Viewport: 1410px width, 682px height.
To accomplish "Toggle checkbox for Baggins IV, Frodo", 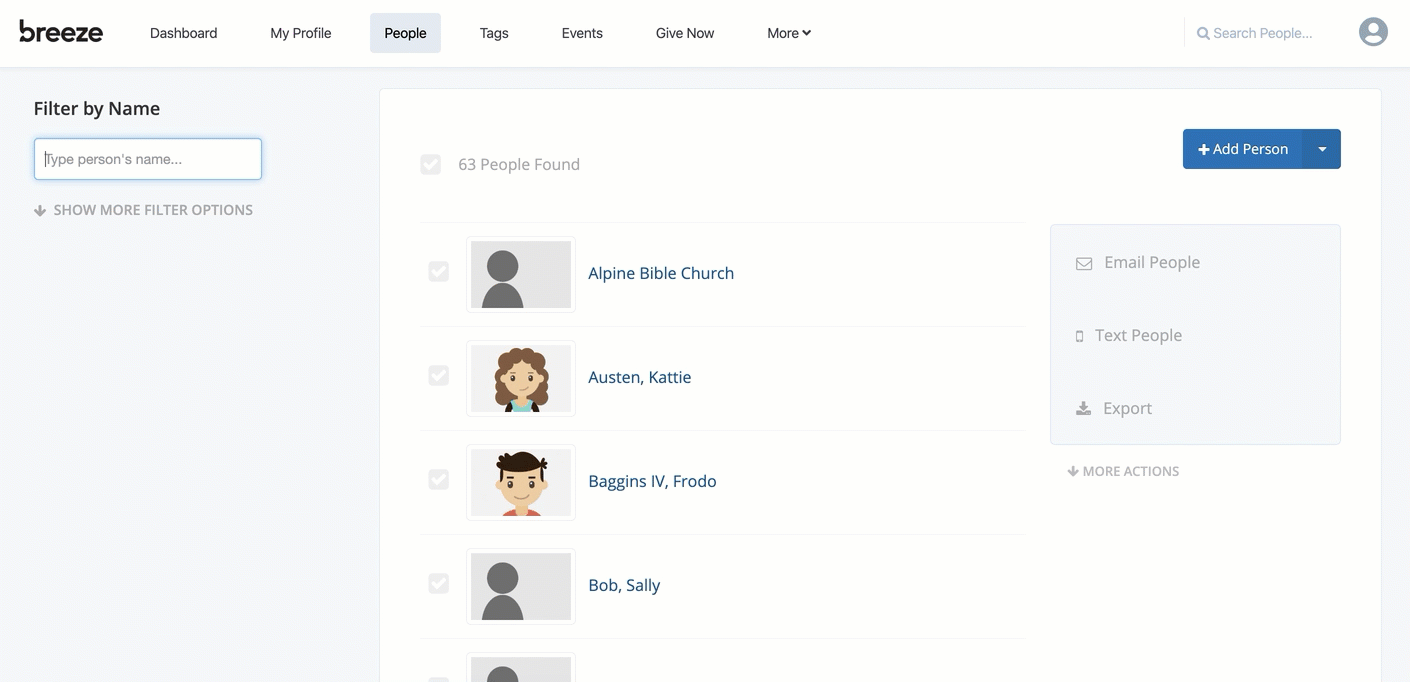I will pyautogui.click(x=439, y=480).
